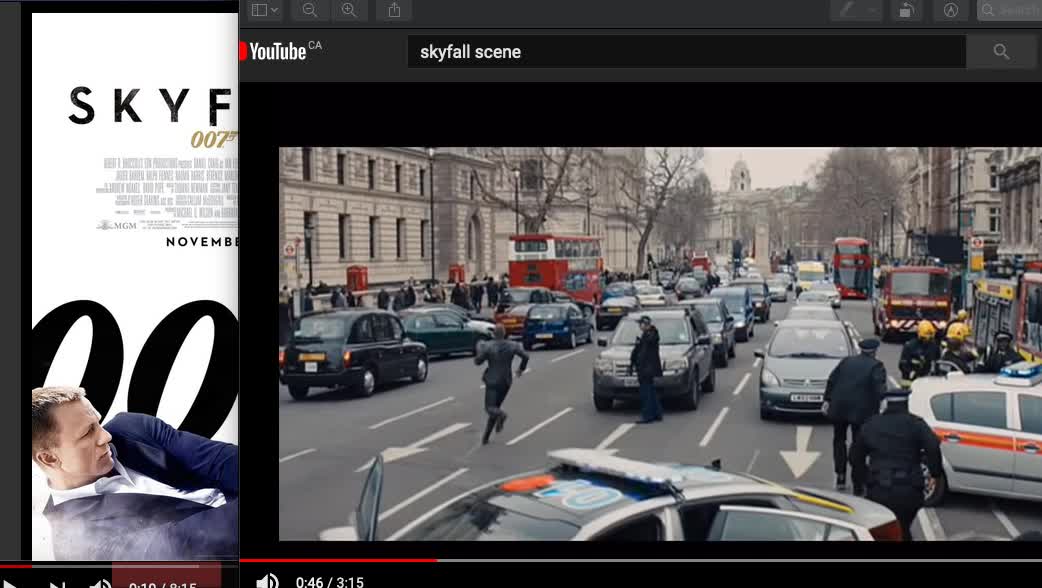
Task: Play the left-hand poster video
Action: coord(8,585)
